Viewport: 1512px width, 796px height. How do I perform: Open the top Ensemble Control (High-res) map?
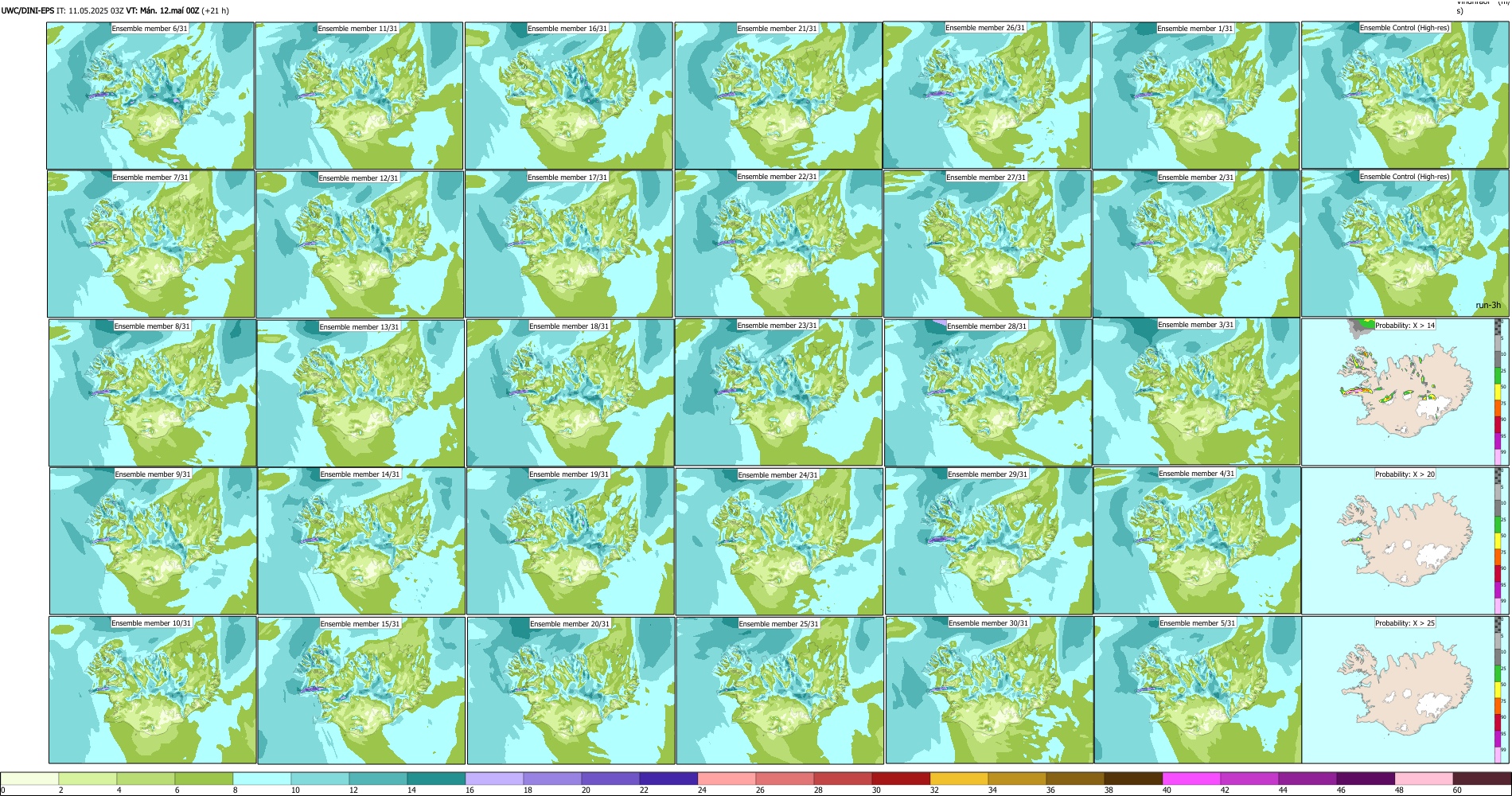[x=1405, y=96]
